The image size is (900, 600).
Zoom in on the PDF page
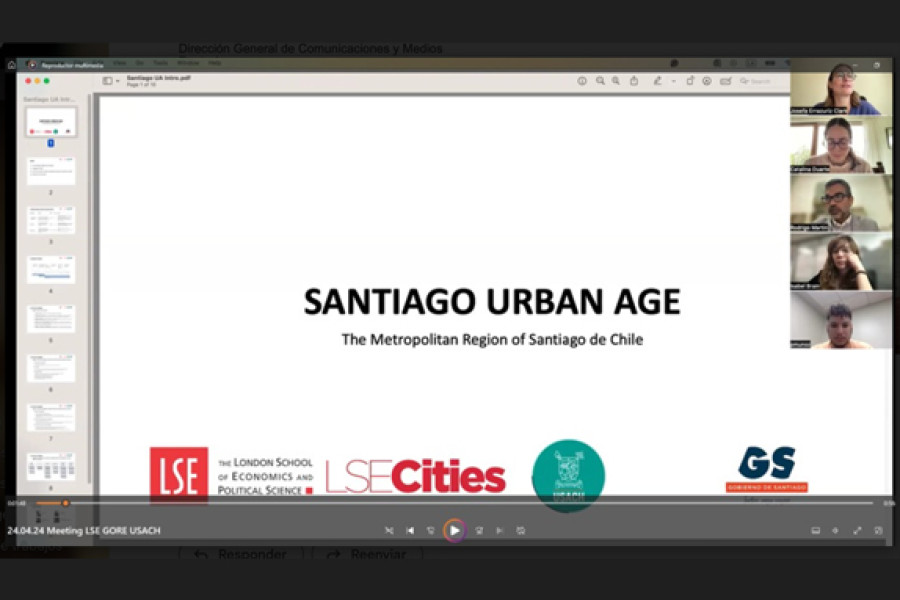coord(599,81)
